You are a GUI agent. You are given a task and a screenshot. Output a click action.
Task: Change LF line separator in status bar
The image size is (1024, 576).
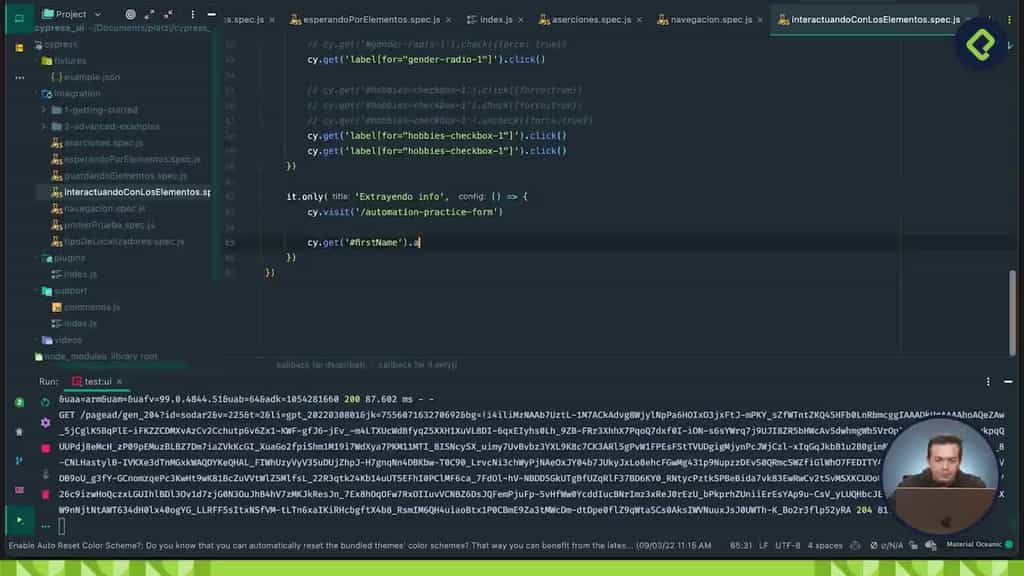click(763, 545)
